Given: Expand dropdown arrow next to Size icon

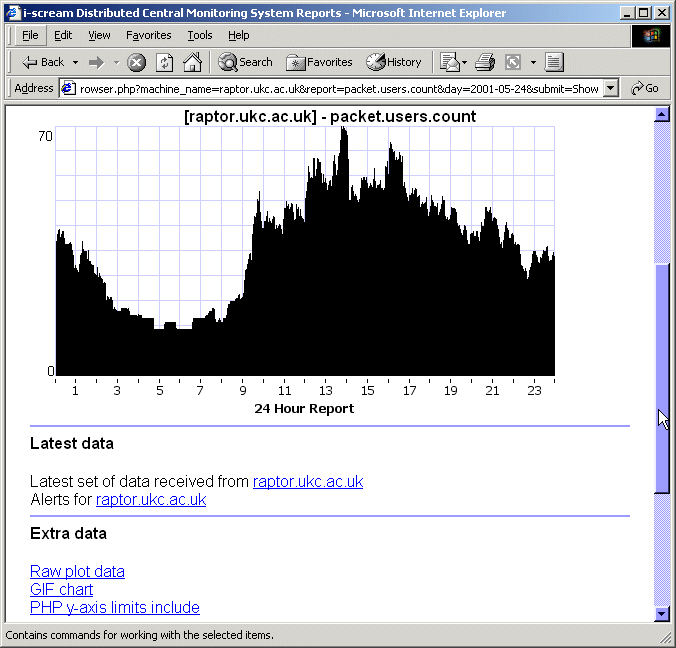Looking at the screenshot, I should coord(533,63).
